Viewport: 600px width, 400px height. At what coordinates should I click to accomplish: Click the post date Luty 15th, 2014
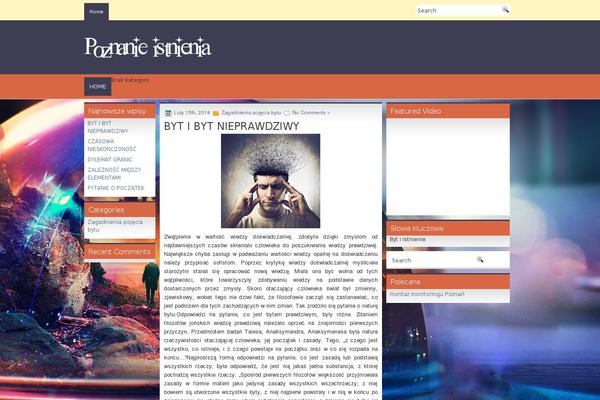point(192,113)
